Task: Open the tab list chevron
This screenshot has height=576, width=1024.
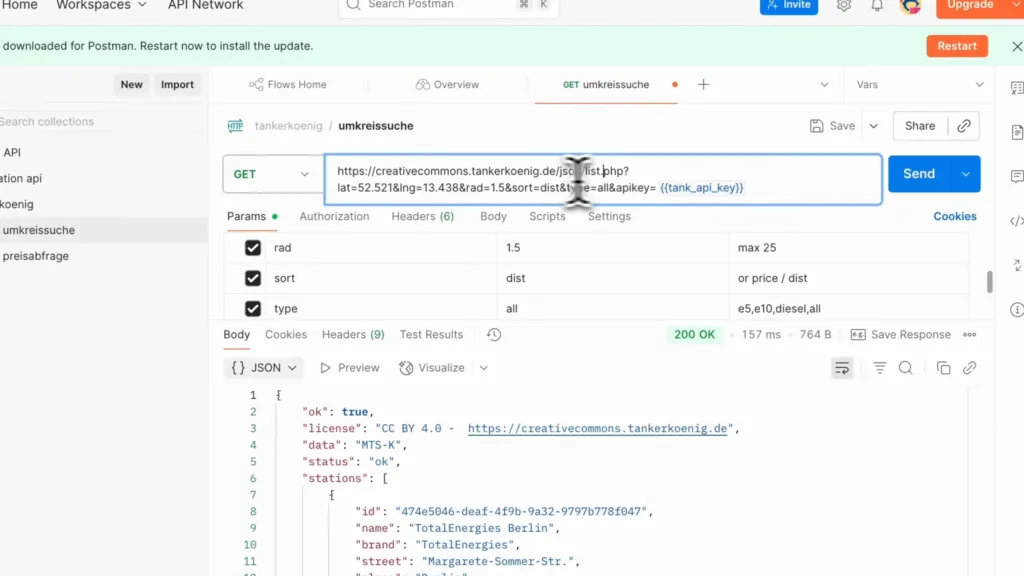Action: [824, 85]
